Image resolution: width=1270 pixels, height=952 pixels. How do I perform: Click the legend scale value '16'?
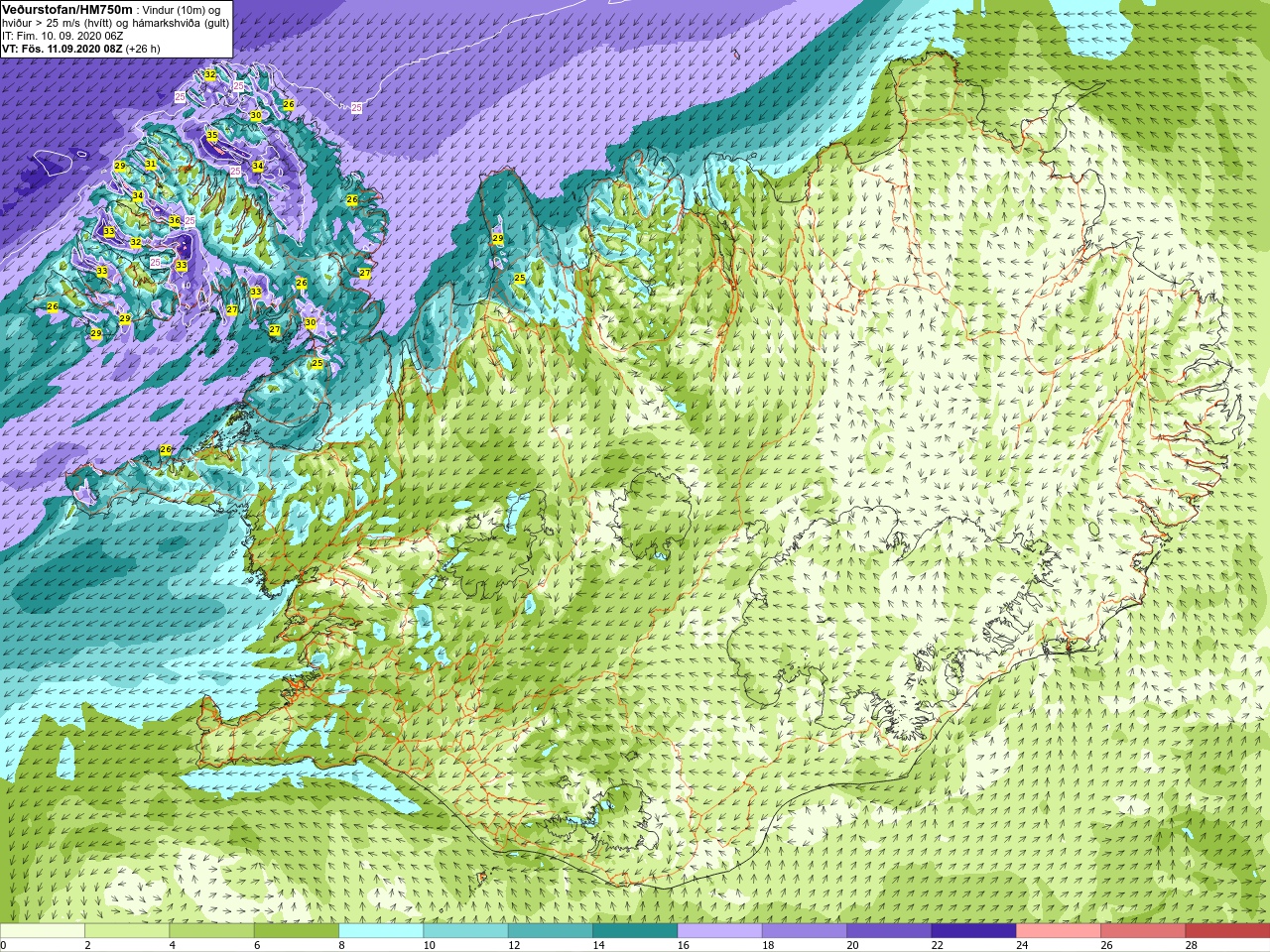coord(684,945)
